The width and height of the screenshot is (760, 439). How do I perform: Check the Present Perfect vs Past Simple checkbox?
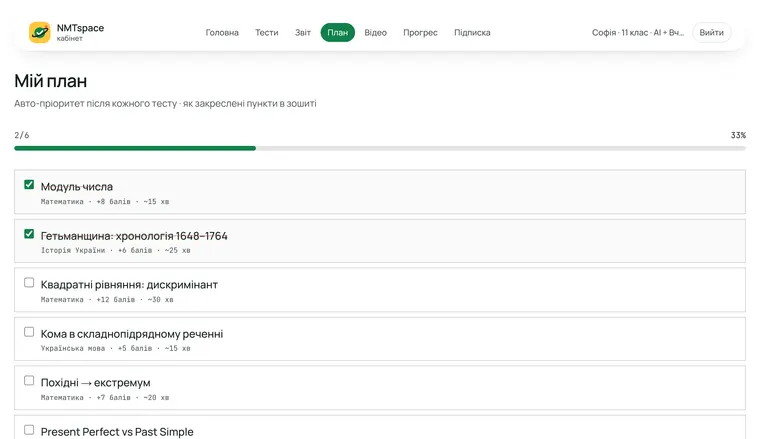coord(29,430)
